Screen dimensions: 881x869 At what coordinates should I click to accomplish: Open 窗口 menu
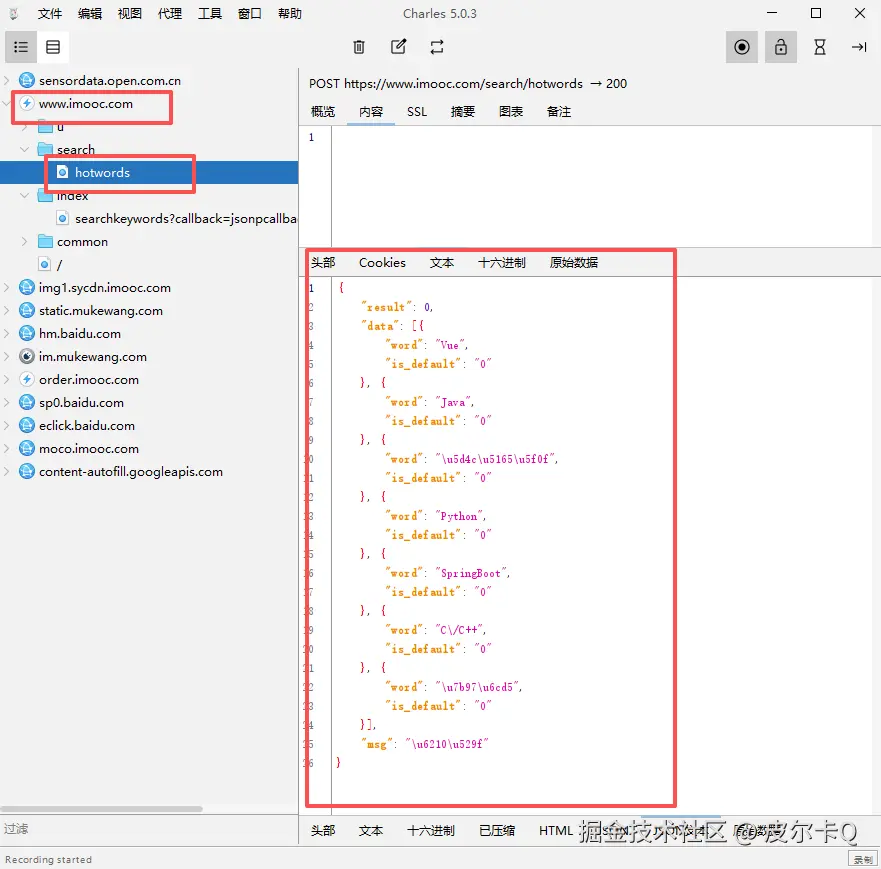[249, 13]
